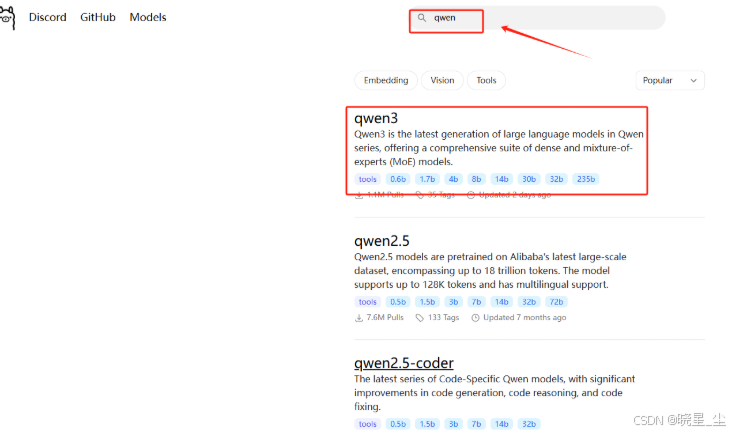Select the 1.5b tag under qwen2.5
This screenshot has height=433, width=737.
click(427, 302)
